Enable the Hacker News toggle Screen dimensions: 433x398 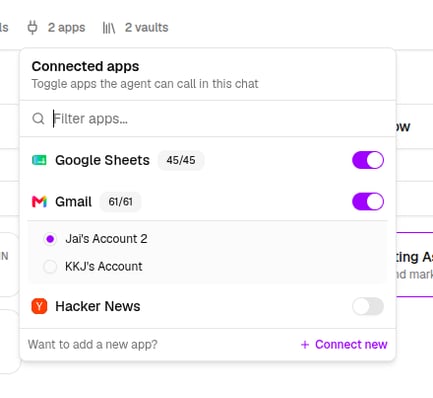tap(368, 306)
